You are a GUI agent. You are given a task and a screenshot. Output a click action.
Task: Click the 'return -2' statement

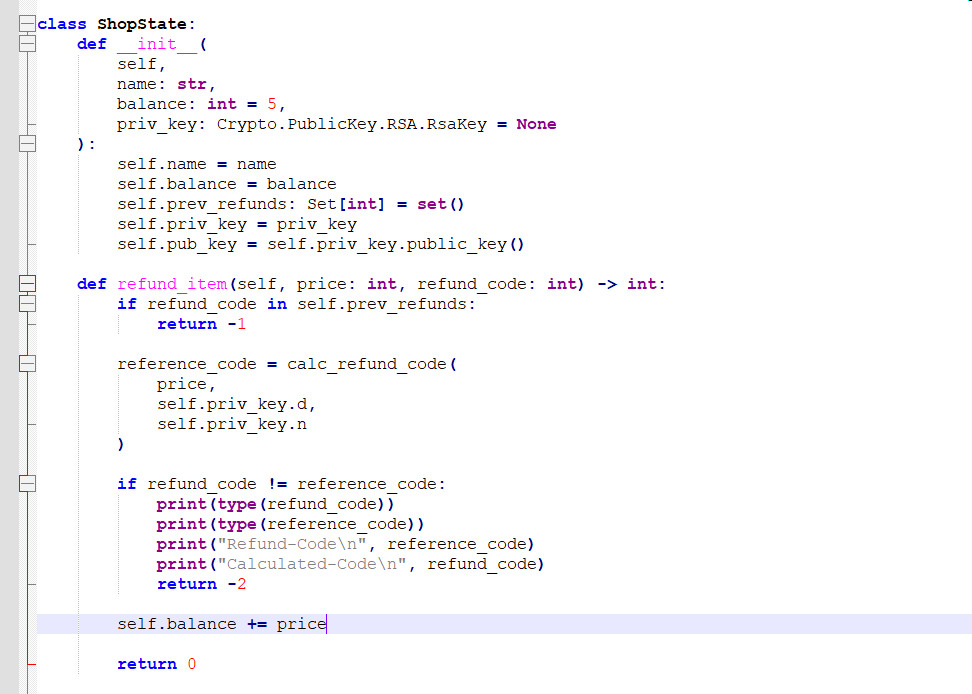201,584
